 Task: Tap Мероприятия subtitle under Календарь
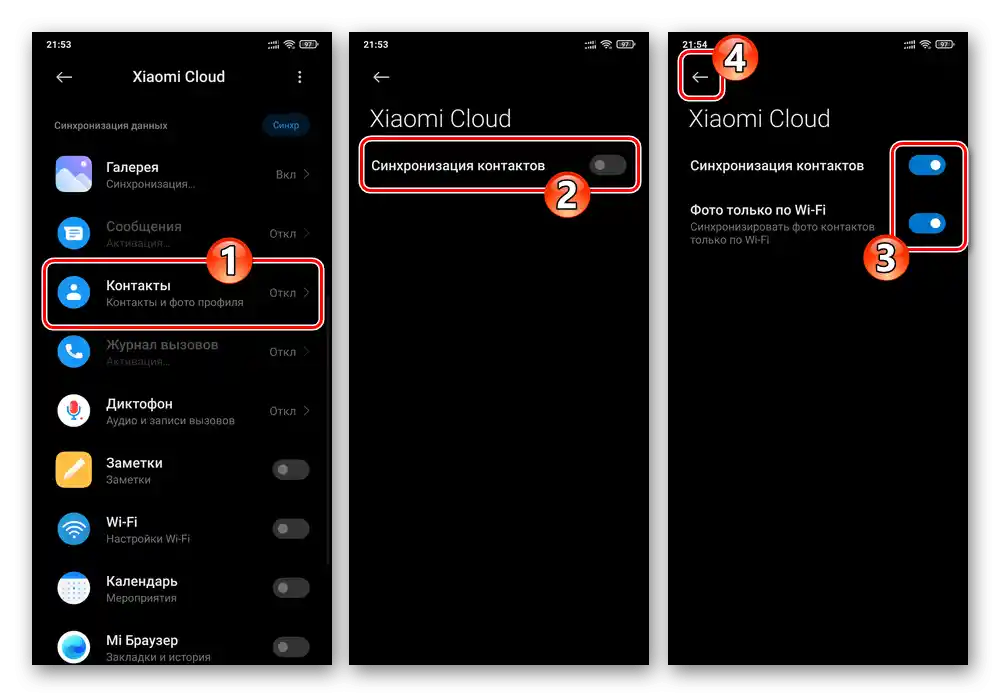click(x=141, y=598)
